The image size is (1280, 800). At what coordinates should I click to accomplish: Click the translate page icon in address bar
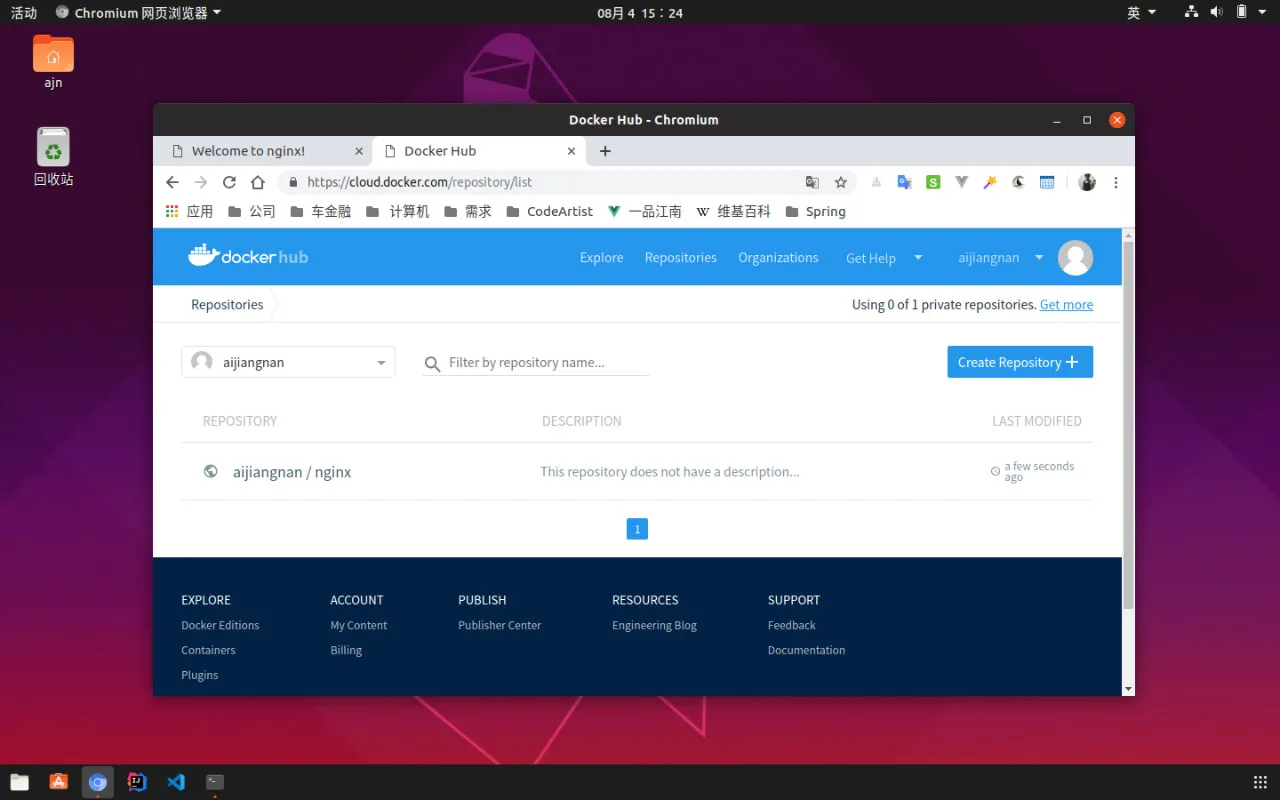(812, 182)
